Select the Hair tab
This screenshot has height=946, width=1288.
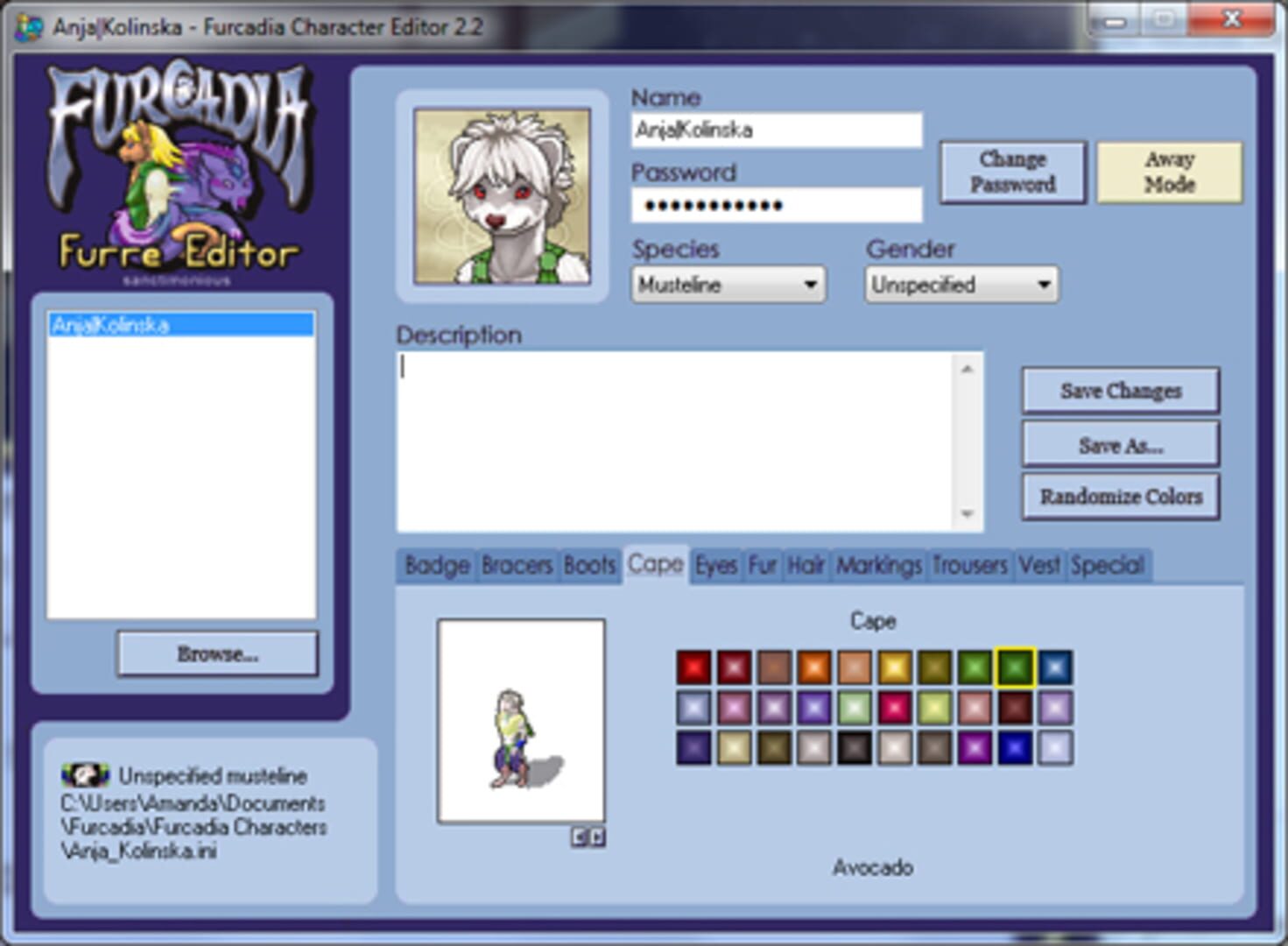[806, 565]
